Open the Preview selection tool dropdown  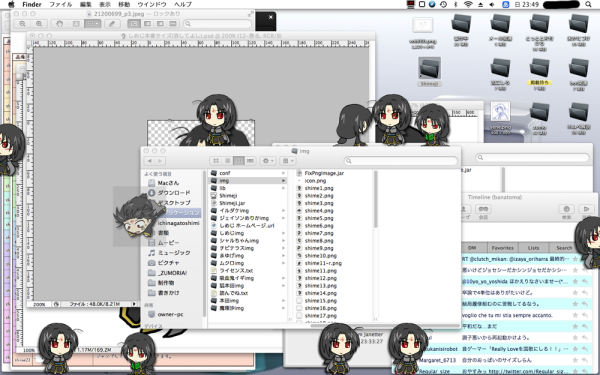pyautogui.click(x=93, y=24)
